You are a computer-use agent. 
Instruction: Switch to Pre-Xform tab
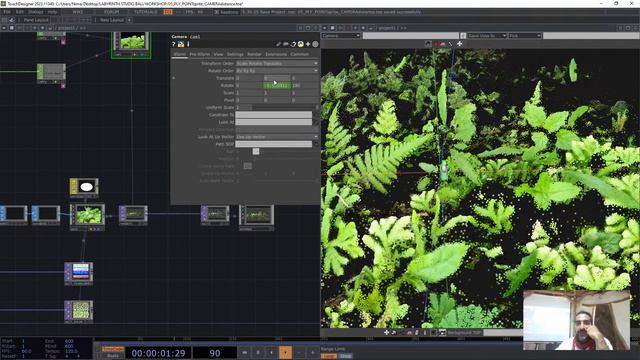200,54
